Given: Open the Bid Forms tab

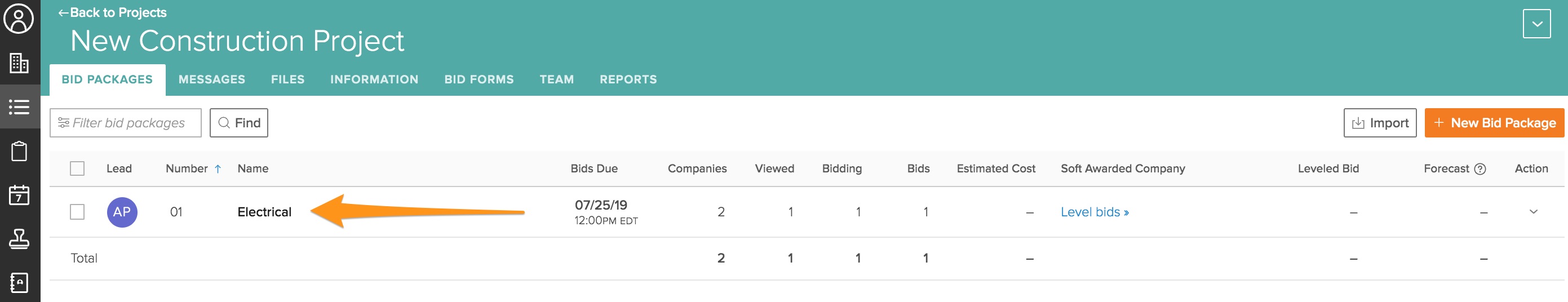Looking at the screenshot, I should point(479,80).
